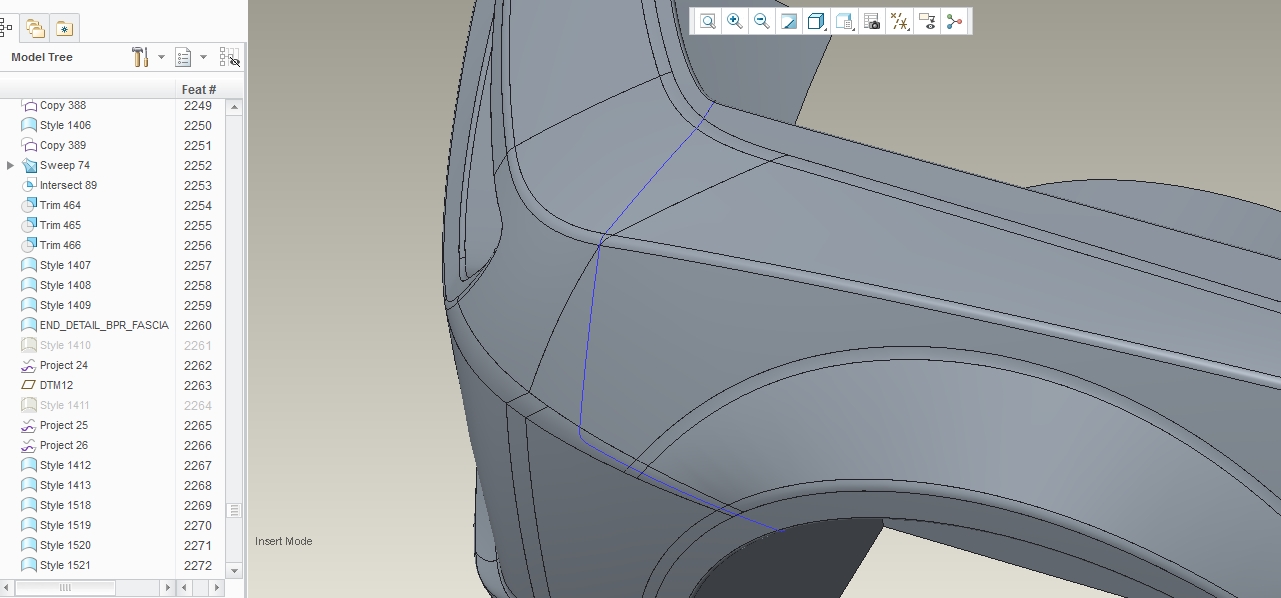Select the Project 26 curve
The width and height of the screenshot is (1281, 598).
coord(64,445)
